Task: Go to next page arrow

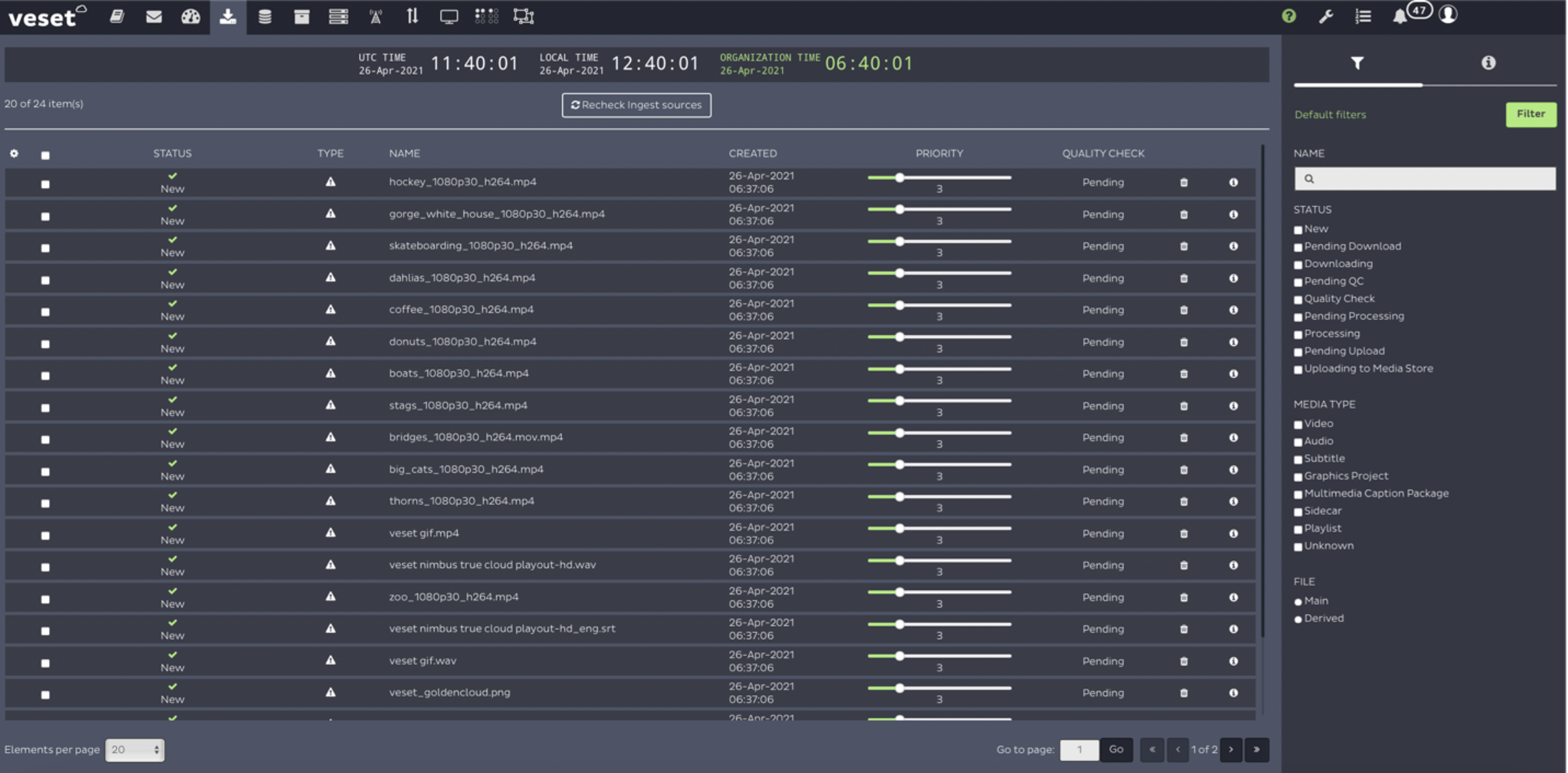Action: 1231,750
